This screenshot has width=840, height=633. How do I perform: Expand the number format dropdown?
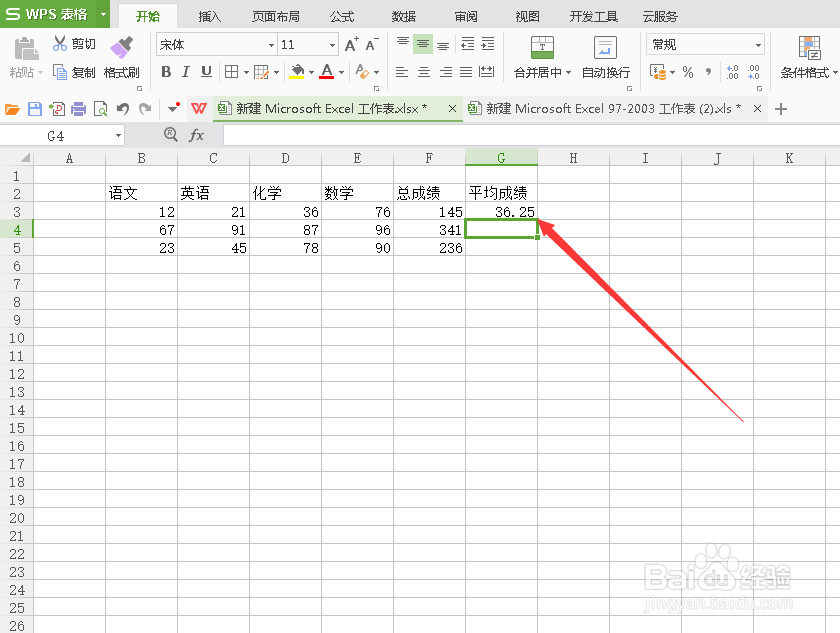point(758,45)
